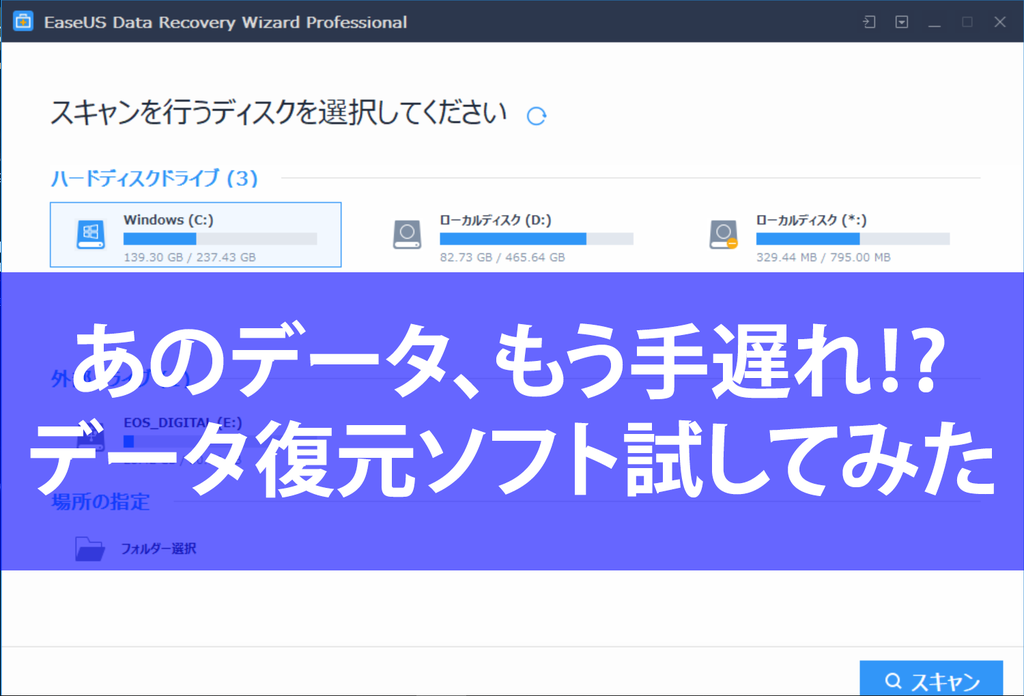Click the lost partition (*:) disk icon
Screen dimensions: 1024x696
coord(724,234)
